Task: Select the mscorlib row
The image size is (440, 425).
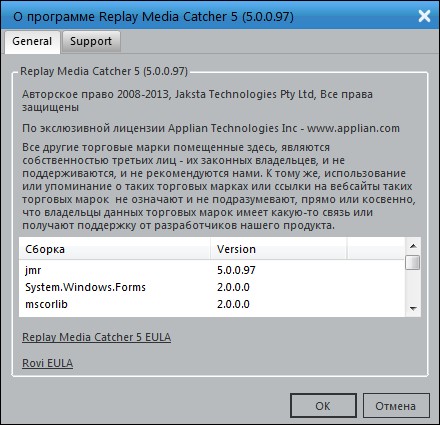Action: pos(212,304)
